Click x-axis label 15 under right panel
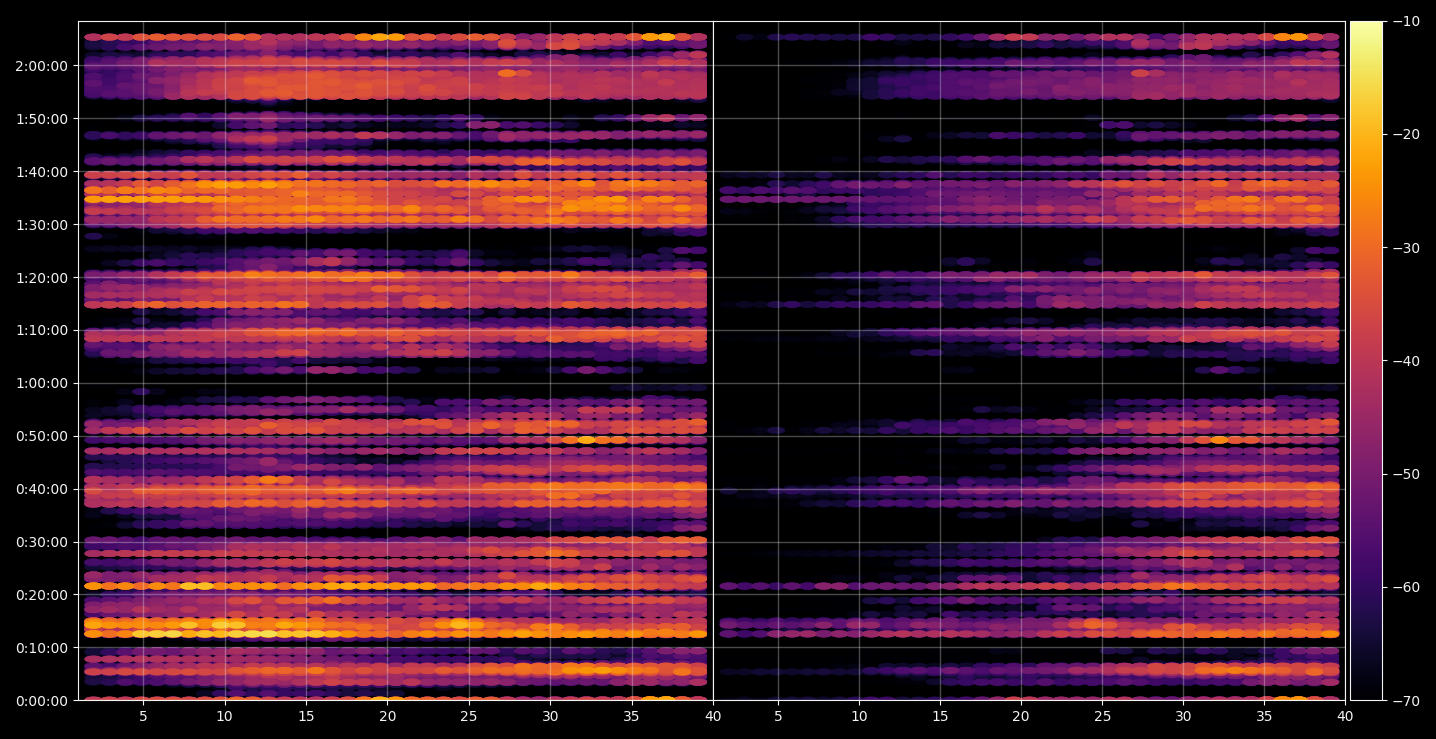Screen dimensions: 1436x739 940,716
